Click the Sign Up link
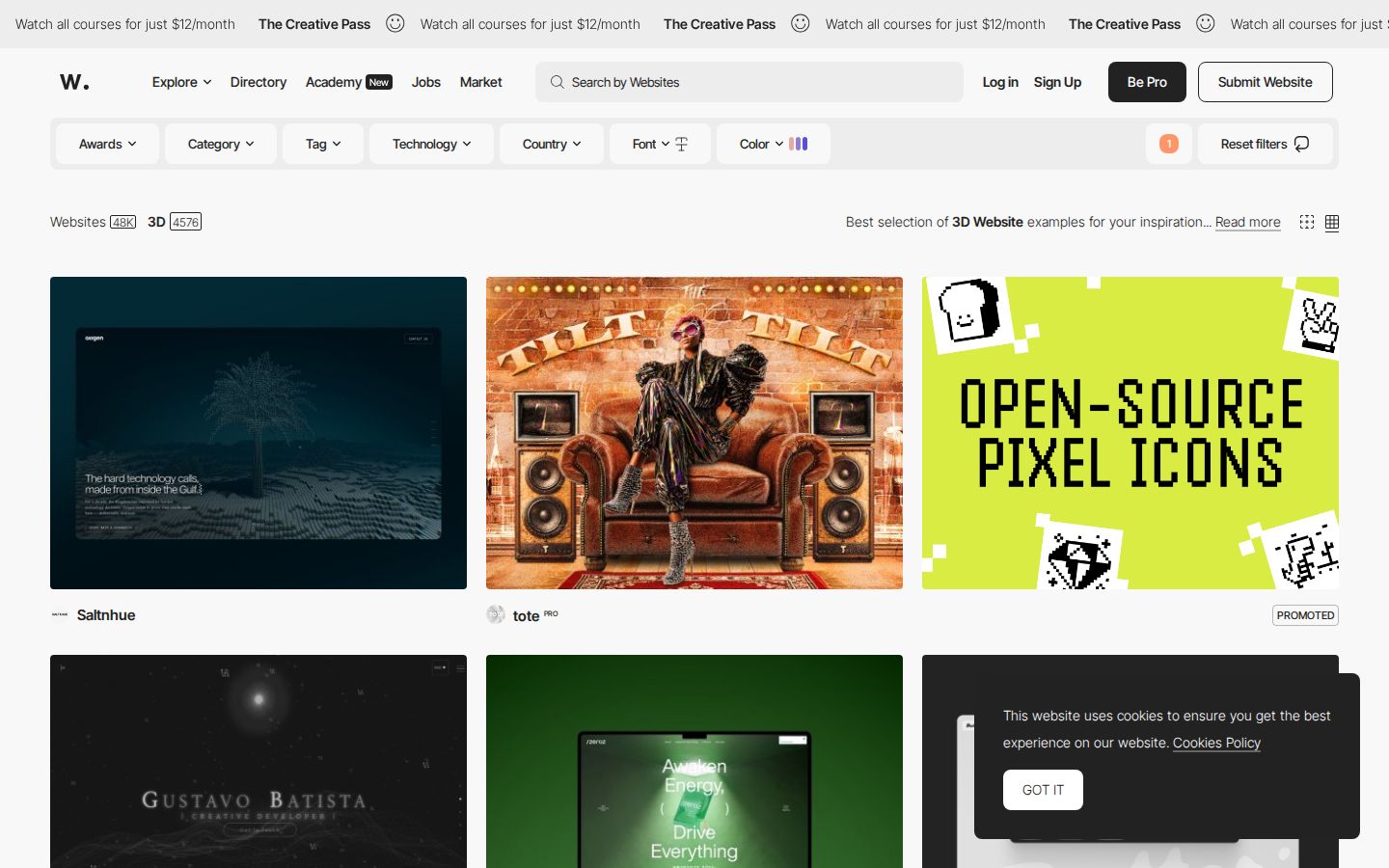1389x868 pixels. coord(1057,82)
